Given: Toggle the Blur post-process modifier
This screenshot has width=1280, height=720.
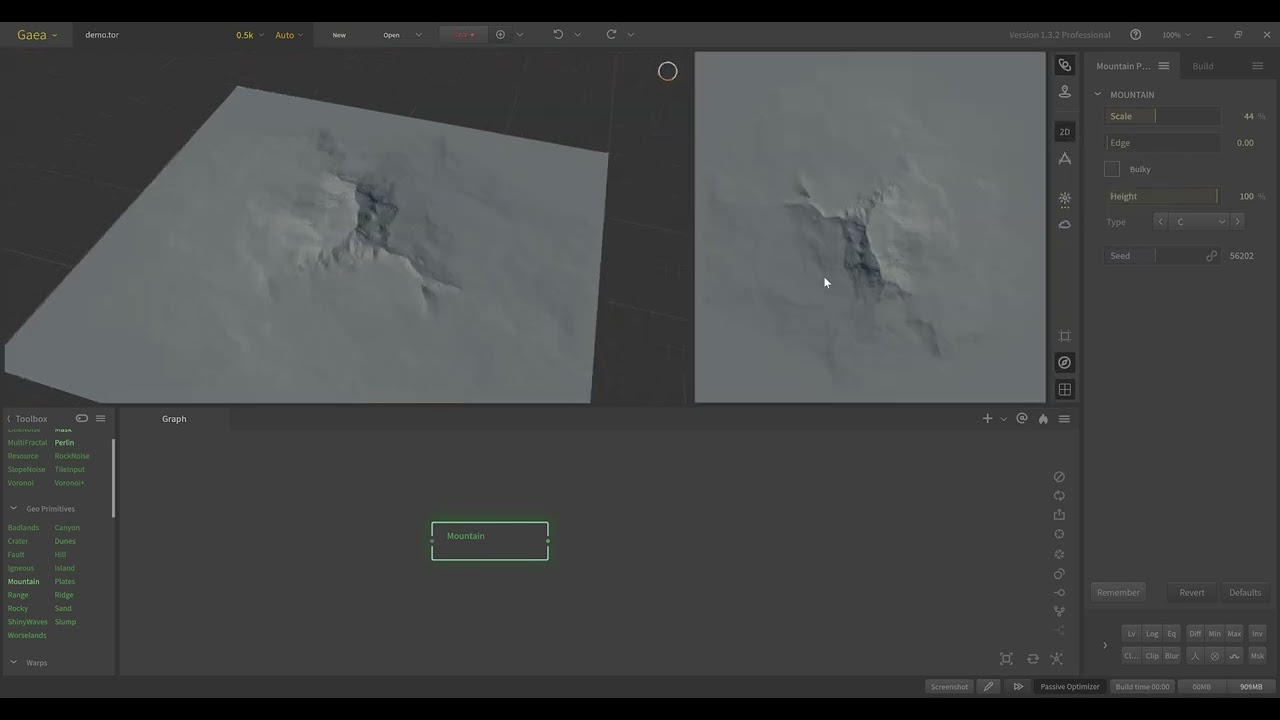Looking at the screenshot, I should click(1172, 656).
